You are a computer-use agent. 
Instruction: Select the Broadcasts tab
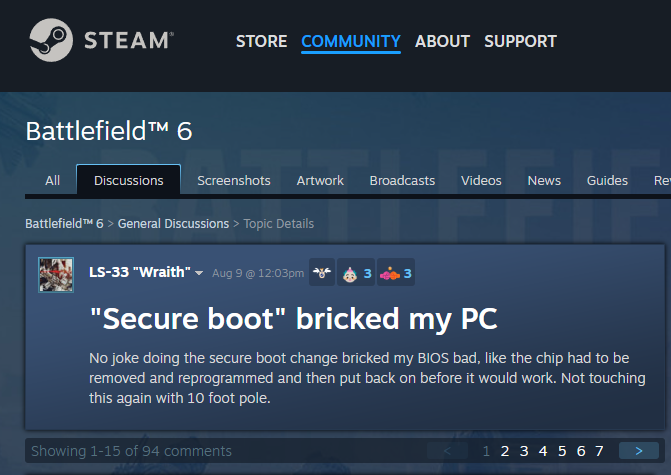click(x=402, y=181)
